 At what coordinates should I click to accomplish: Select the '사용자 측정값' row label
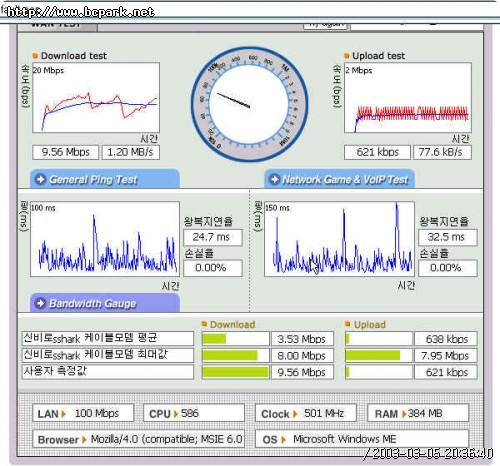pos(108,372)
